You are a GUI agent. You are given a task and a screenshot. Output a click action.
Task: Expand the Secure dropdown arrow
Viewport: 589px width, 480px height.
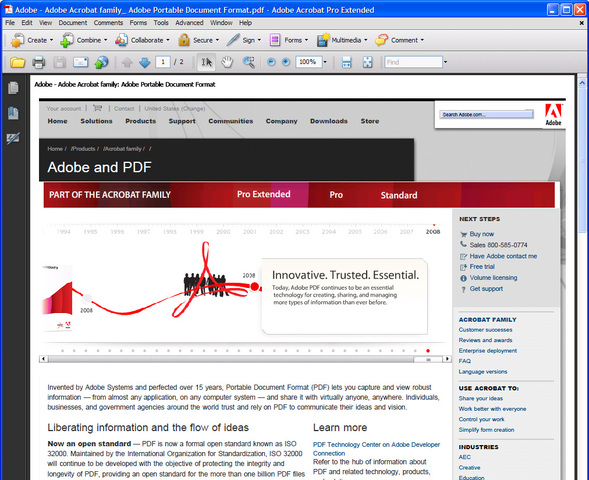click(217, 40)
